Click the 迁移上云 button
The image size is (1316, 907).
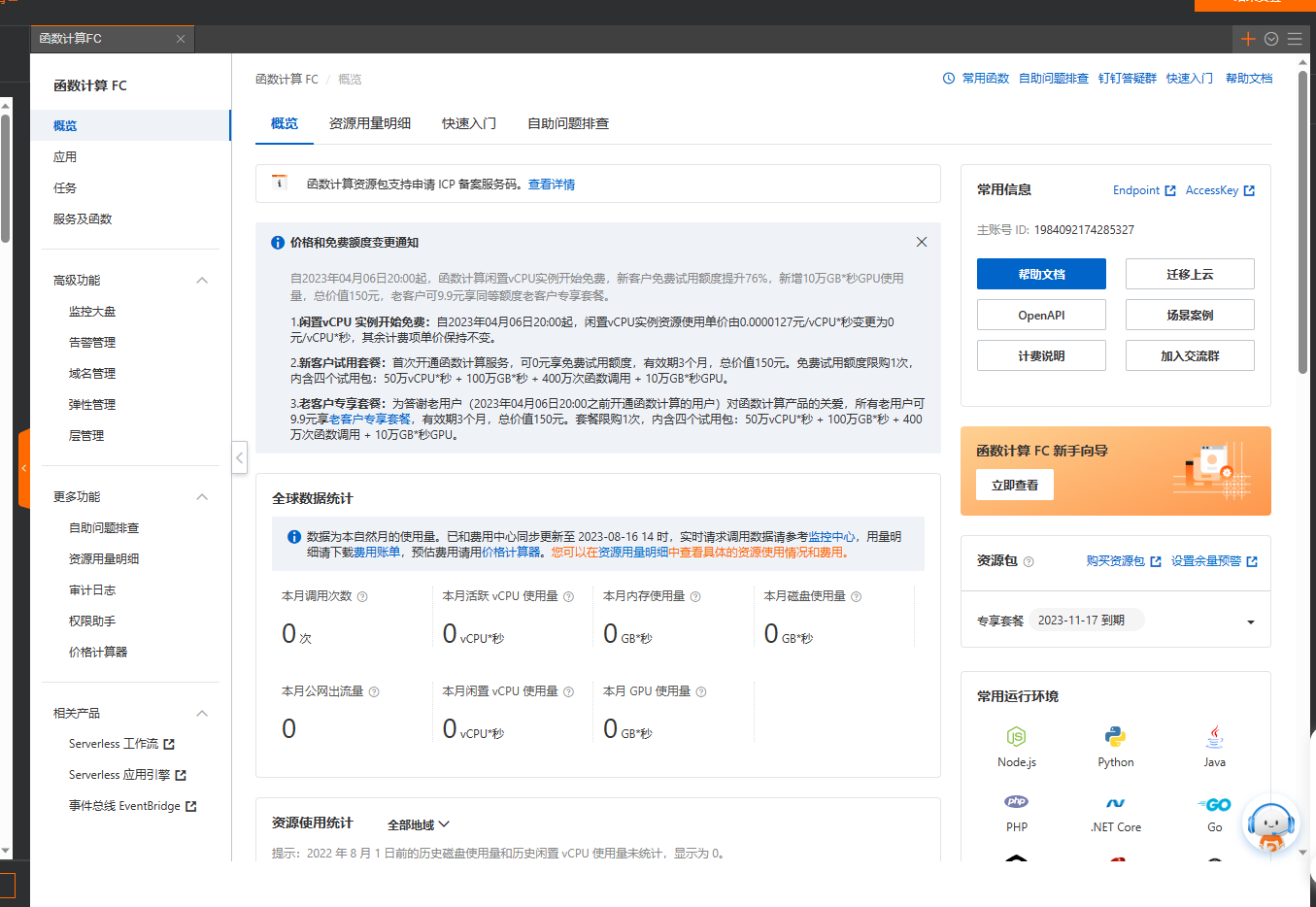[x=1190, y=274]
